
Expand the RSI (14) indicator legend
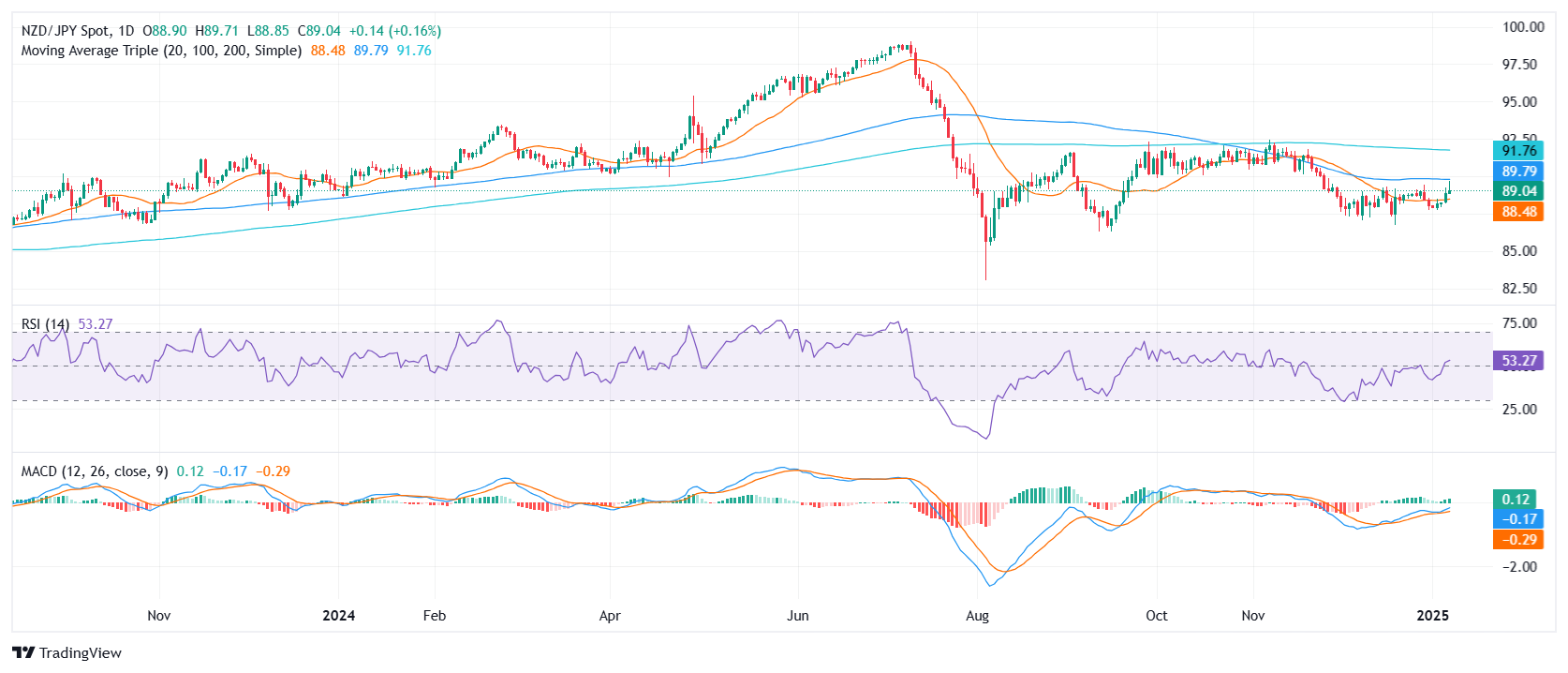pos(45,324)
